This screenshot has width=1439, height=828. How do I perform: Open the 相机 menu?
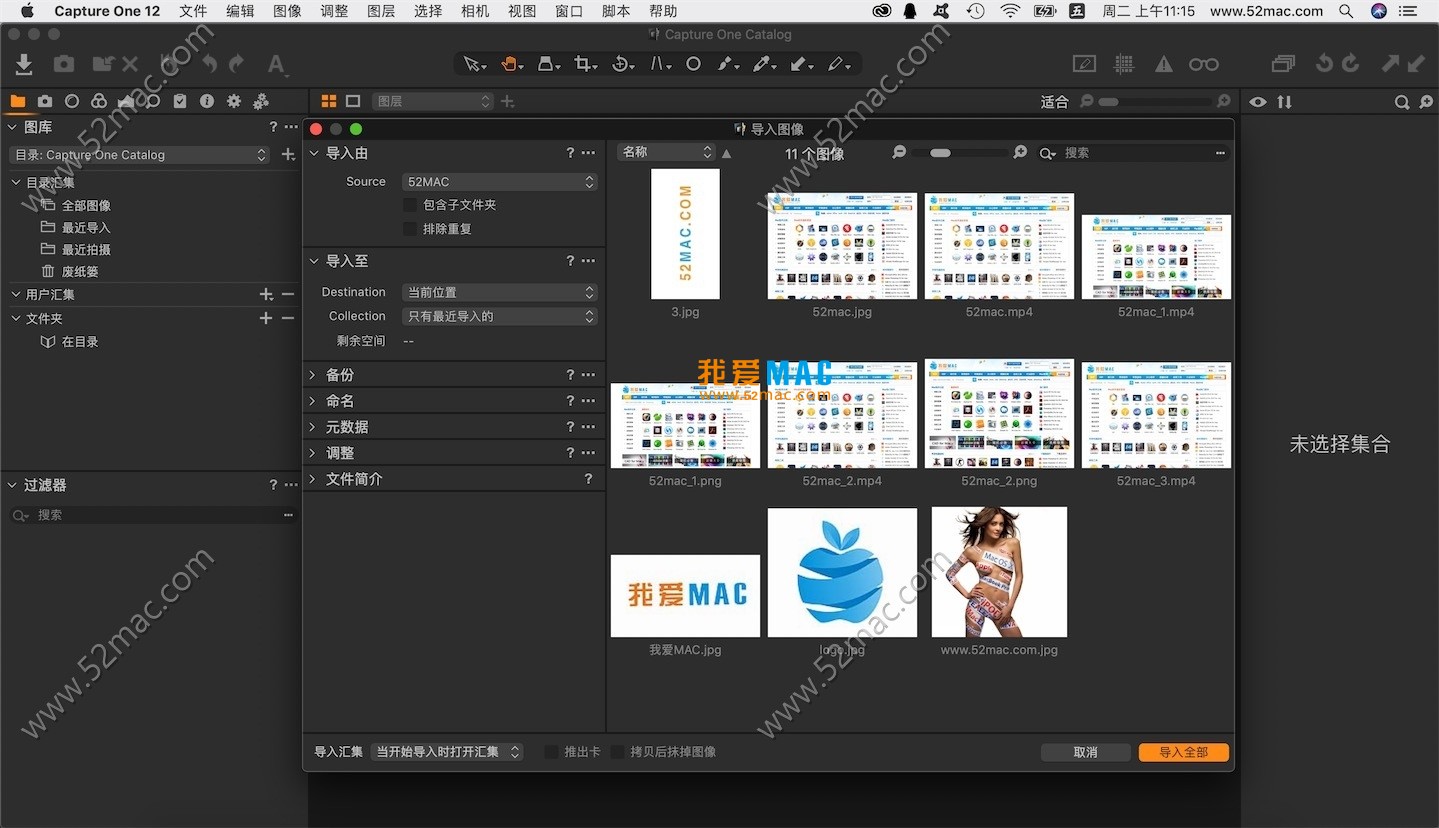click(475, 11)
